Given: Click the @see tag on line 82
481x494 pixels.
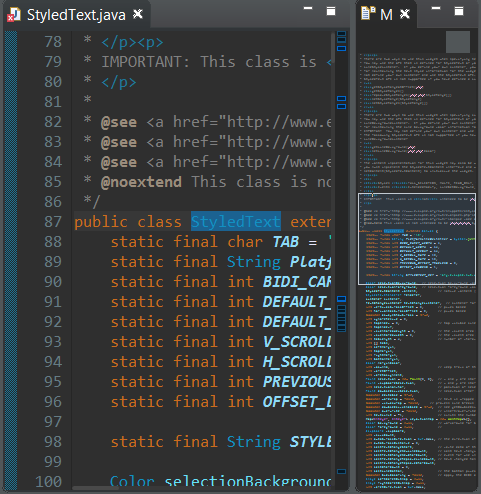Looking at the screenshot, I should tap(119, 122).
